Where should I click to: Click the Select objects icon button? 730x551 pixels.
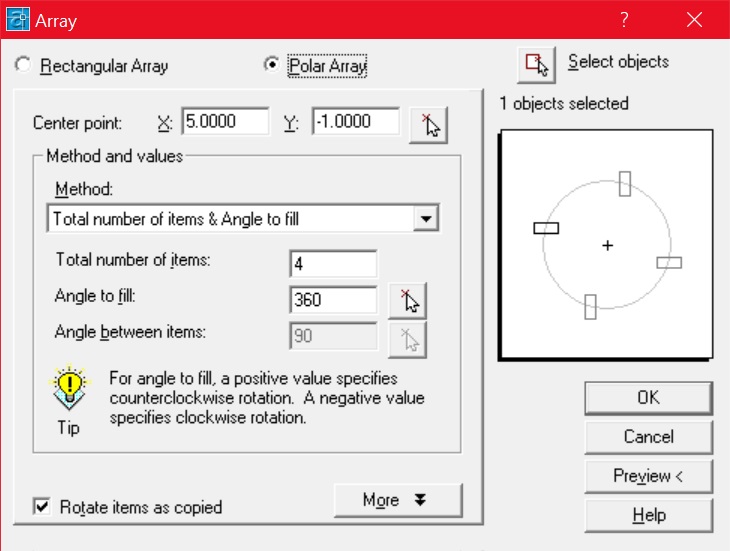tap(536, 64)
